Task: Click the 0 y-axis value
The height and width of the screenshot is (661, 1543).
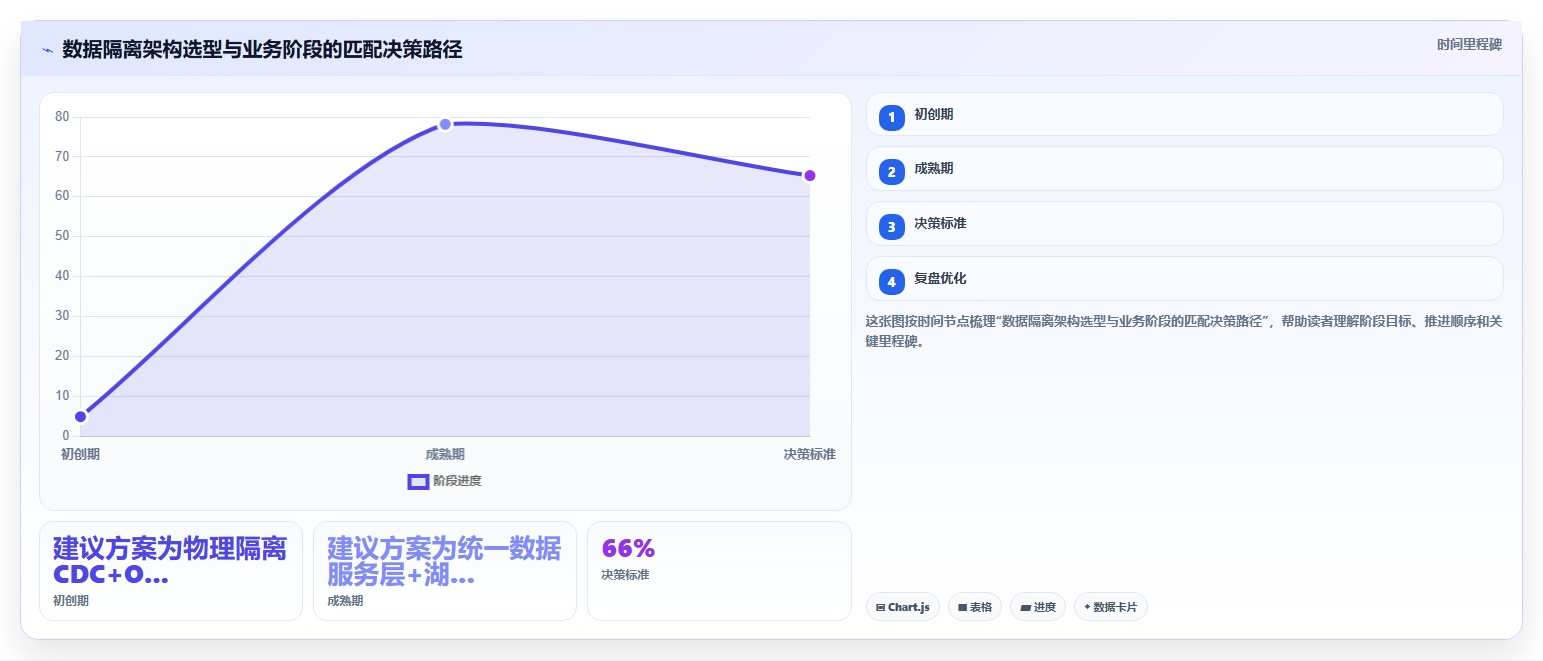Action: [x=66, y=436]
